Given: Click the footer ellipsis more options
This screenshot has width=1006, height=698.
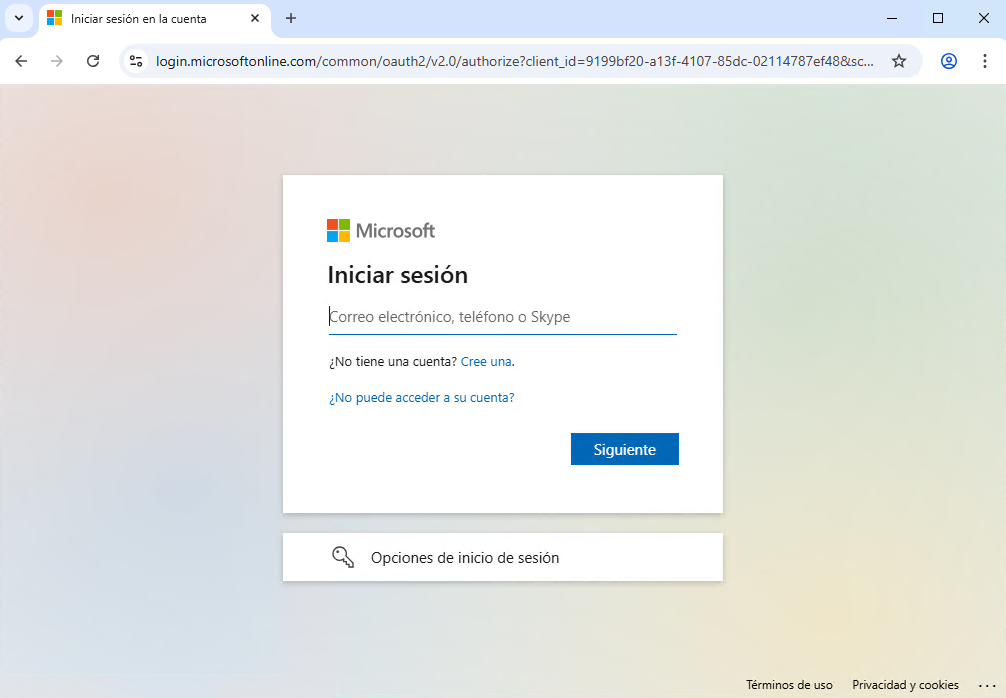Looking at the screenshot, I should click(987, 685).
